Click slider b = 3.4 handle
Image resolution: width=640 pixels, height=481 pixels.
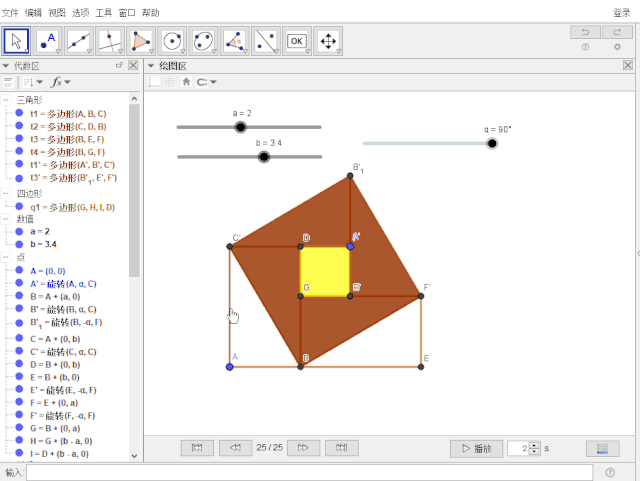[x=264, y=156]
